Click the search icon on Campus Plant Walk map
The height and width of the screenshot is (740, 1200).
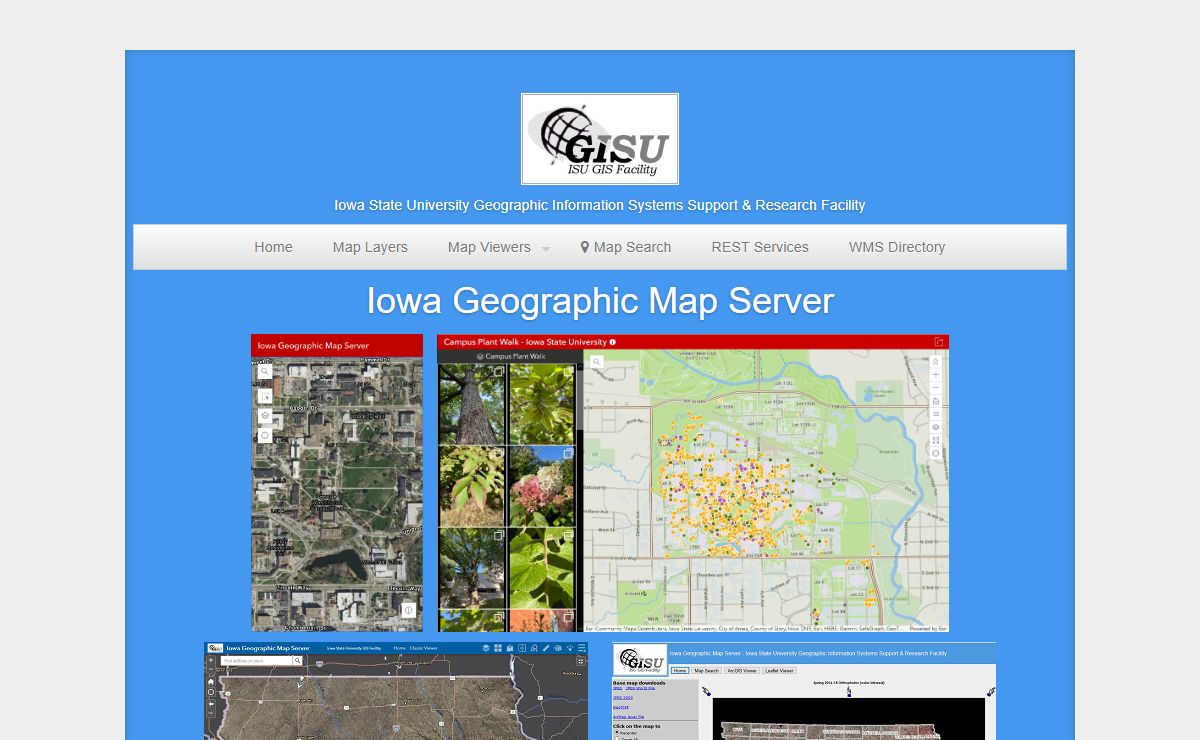[x=596, y=362]
